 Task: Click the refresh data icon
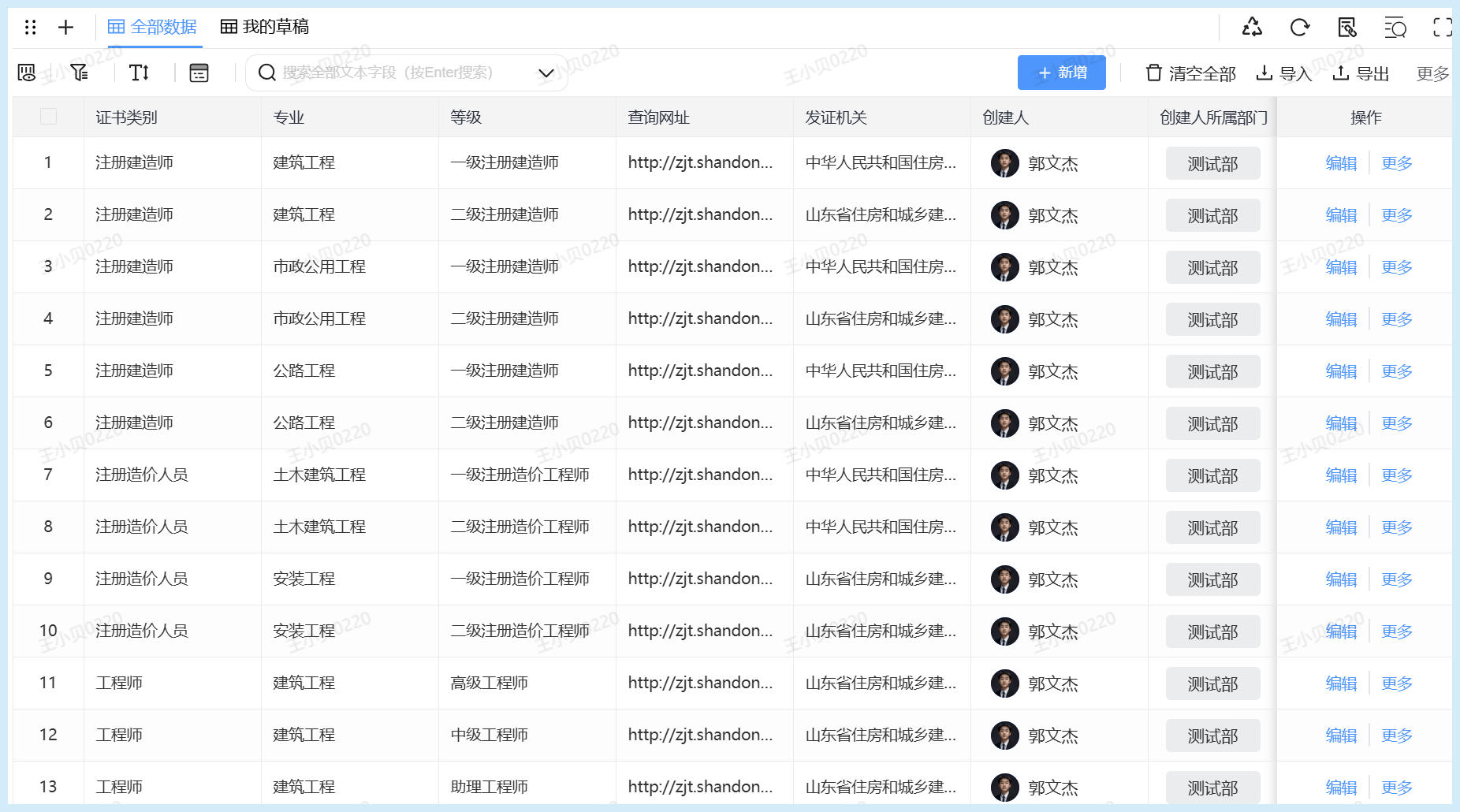[x=1299, y=28]
